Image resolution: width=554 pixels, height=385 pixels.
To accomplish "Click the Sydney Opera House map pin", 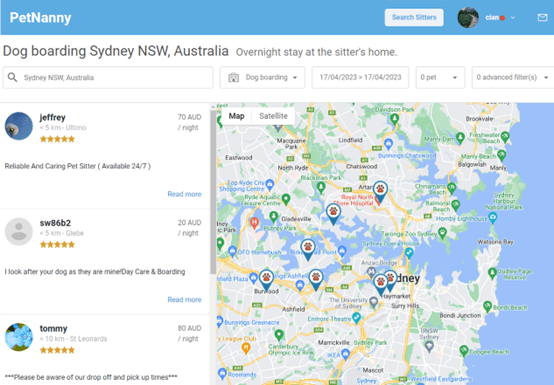I will (409, 252).
